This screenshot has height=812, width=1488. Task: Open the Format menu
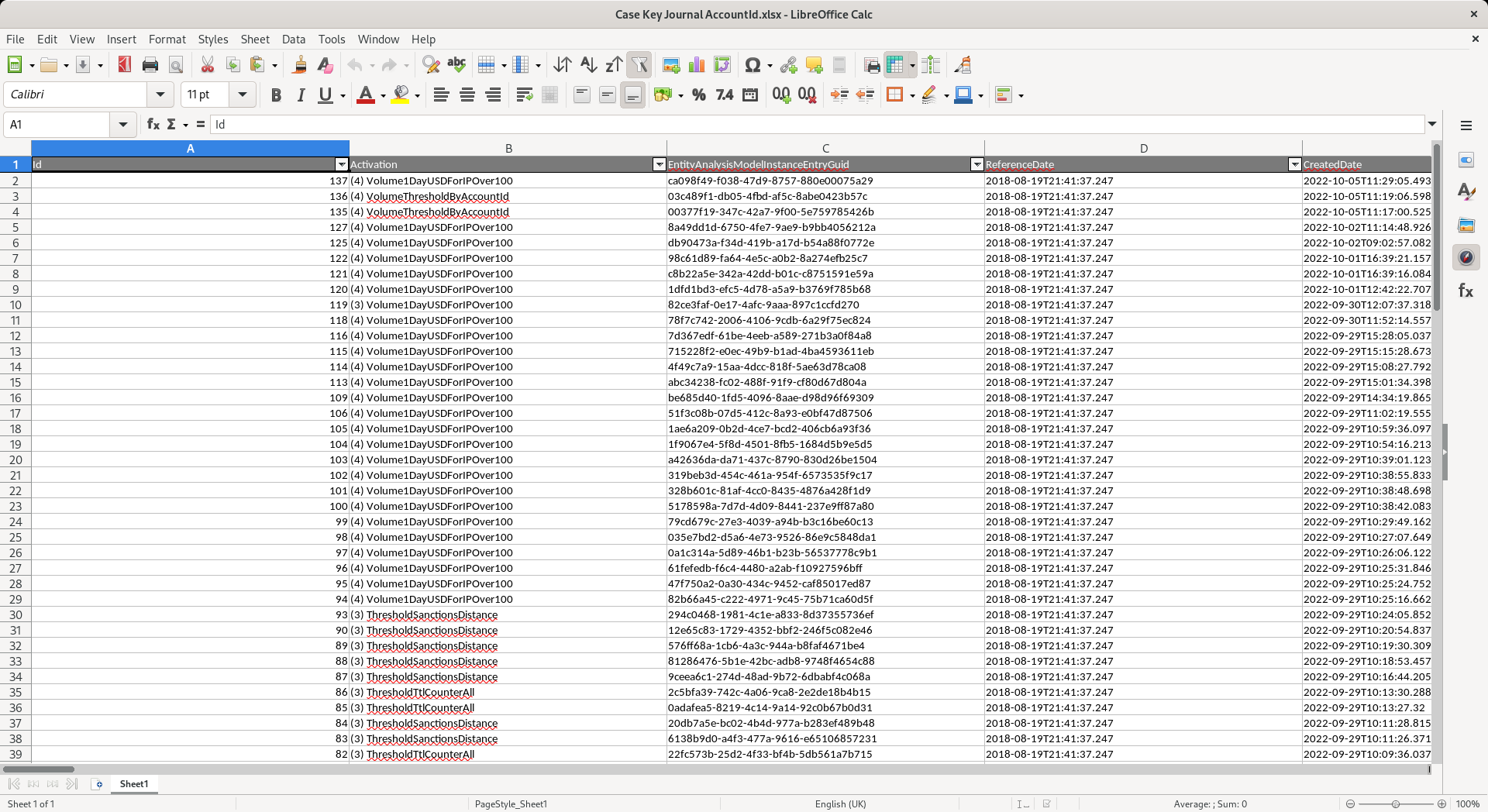click(167, 39)
